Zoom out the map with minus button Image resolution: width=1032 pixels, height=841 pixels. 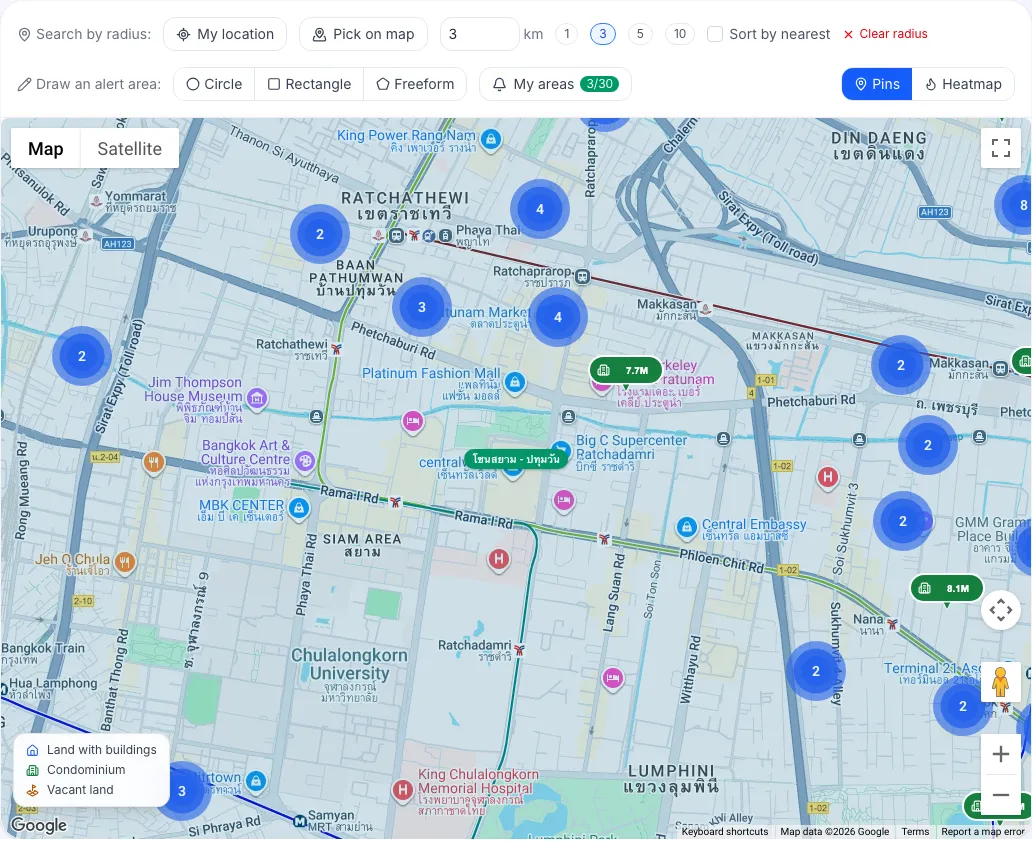(x=1000, y=795)
